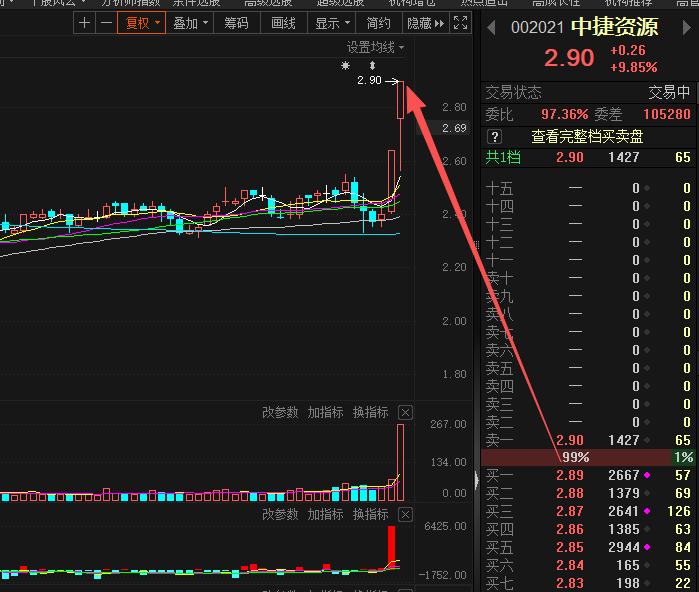Select 买六 price 2.84
This screenshot has height=592, width=699.
pos(570,565)
